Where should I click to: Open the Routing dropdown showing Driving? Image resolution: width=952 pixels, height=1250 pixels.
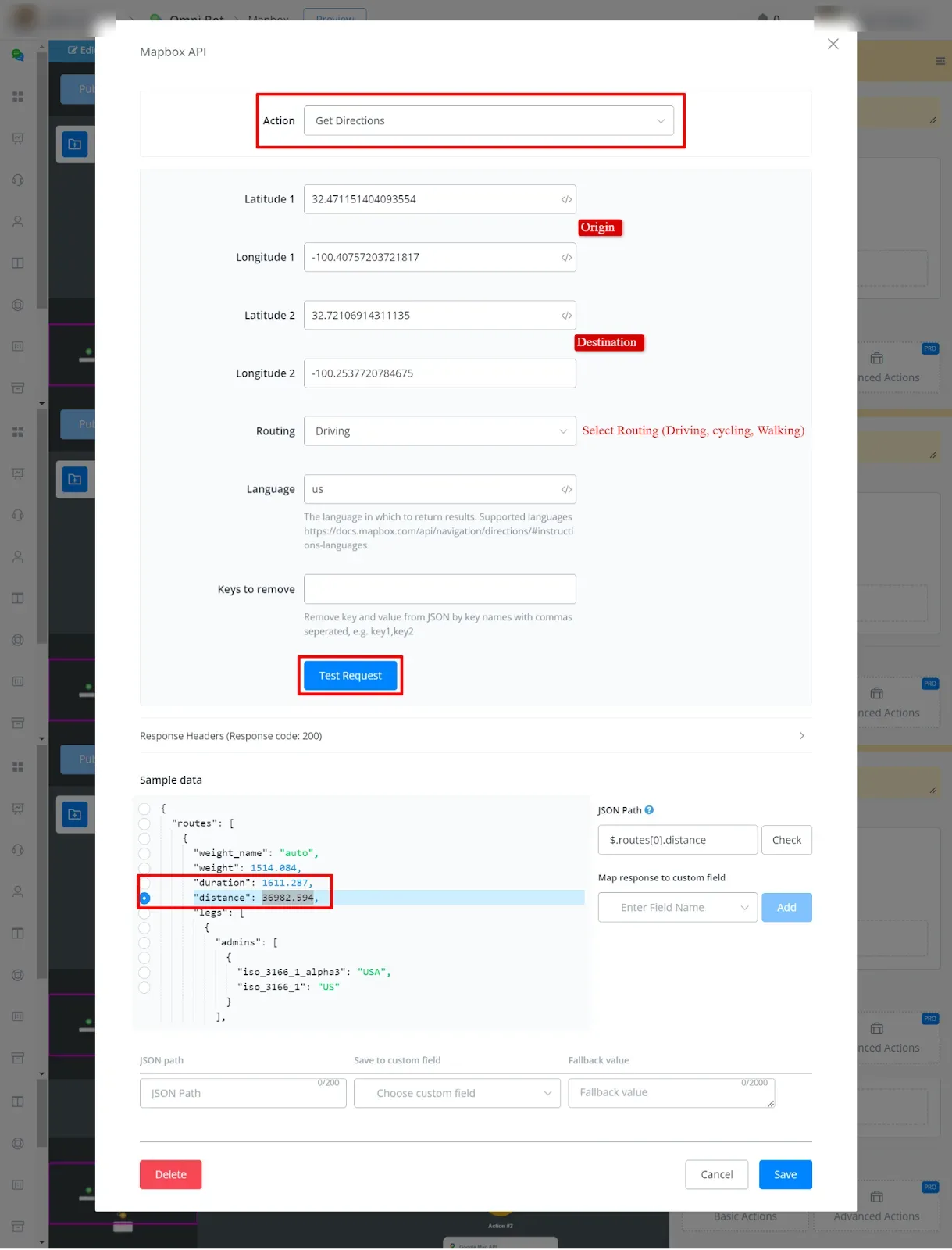point(440,431)
